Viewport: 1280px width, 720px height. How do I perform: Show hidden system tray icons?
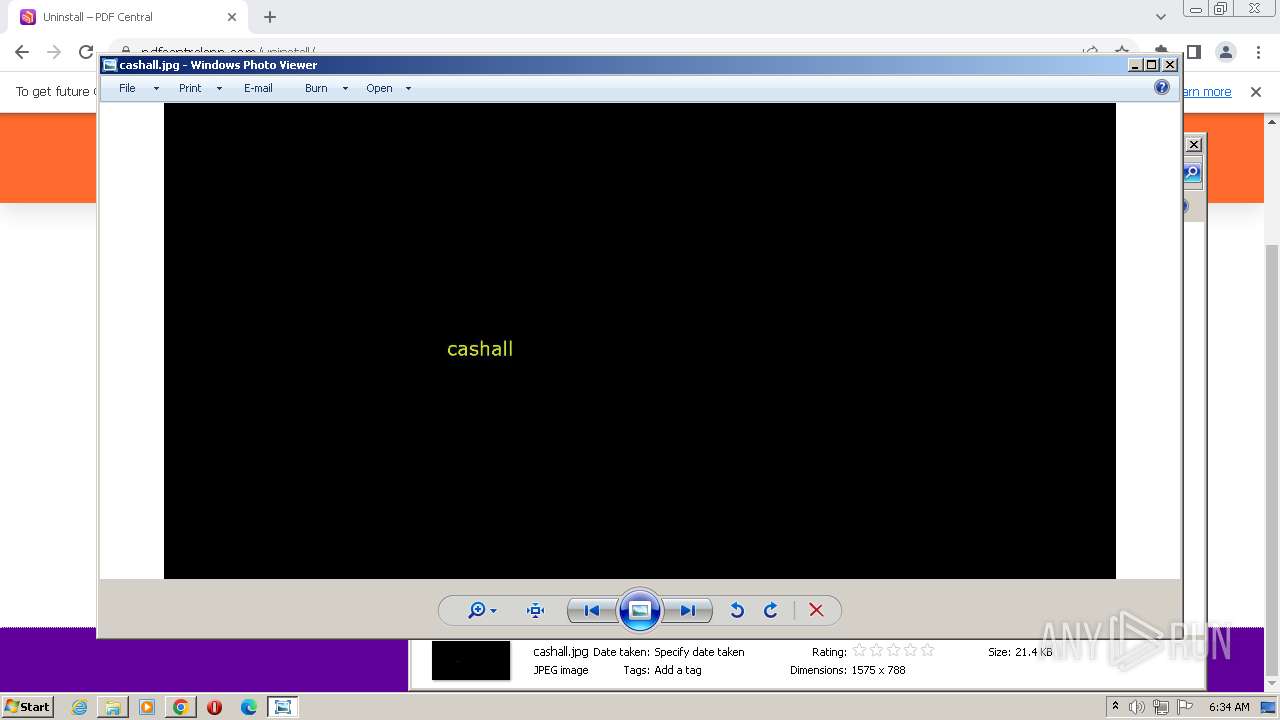[x=1116, y=707]
